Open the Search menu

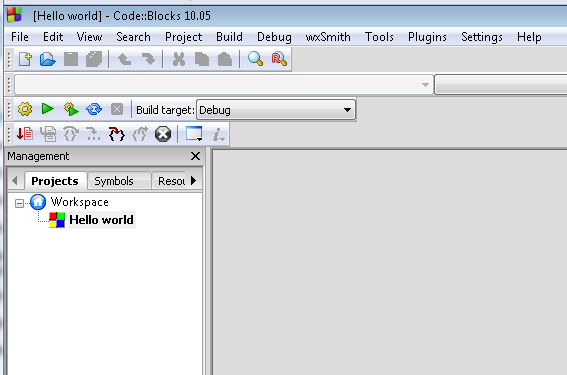133,37
